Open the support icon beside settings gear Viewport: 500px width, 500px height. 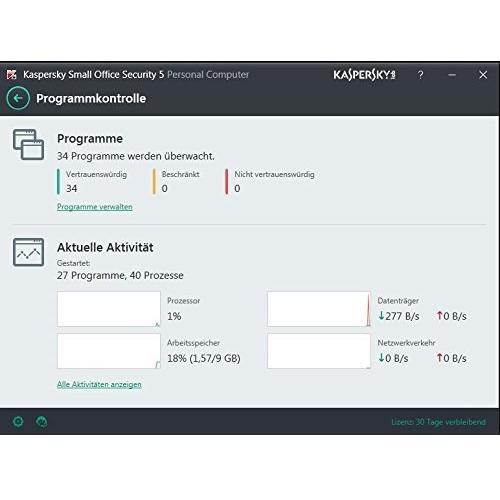tap(42, 422)
